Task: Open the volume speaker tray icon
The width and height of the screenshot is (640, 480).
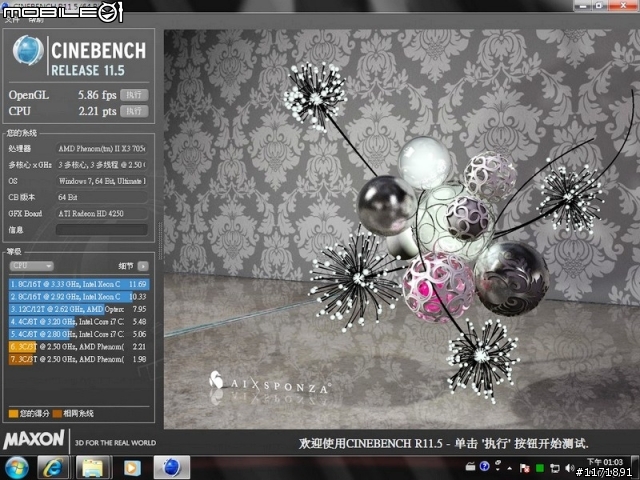Action: pos(570,468)
